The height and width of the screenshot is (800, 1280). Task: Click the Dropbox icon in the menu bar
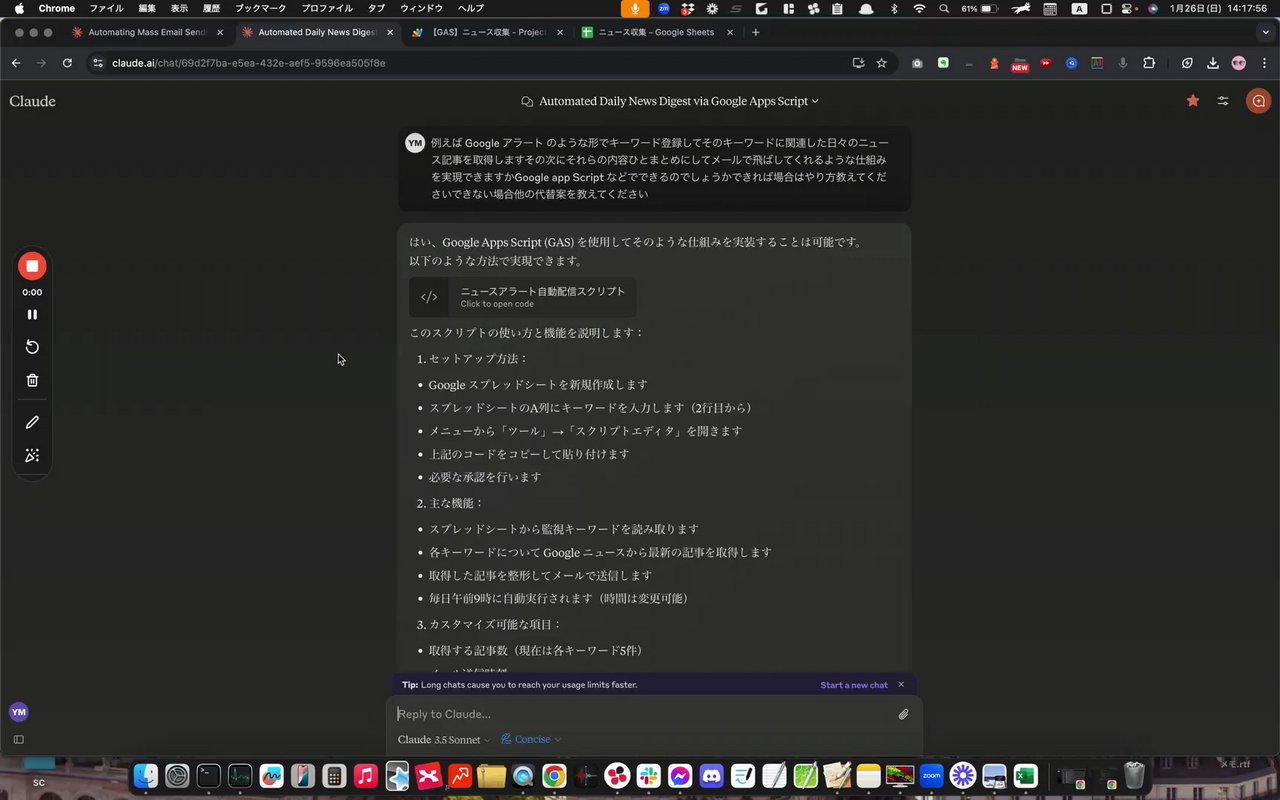(687, 8)
